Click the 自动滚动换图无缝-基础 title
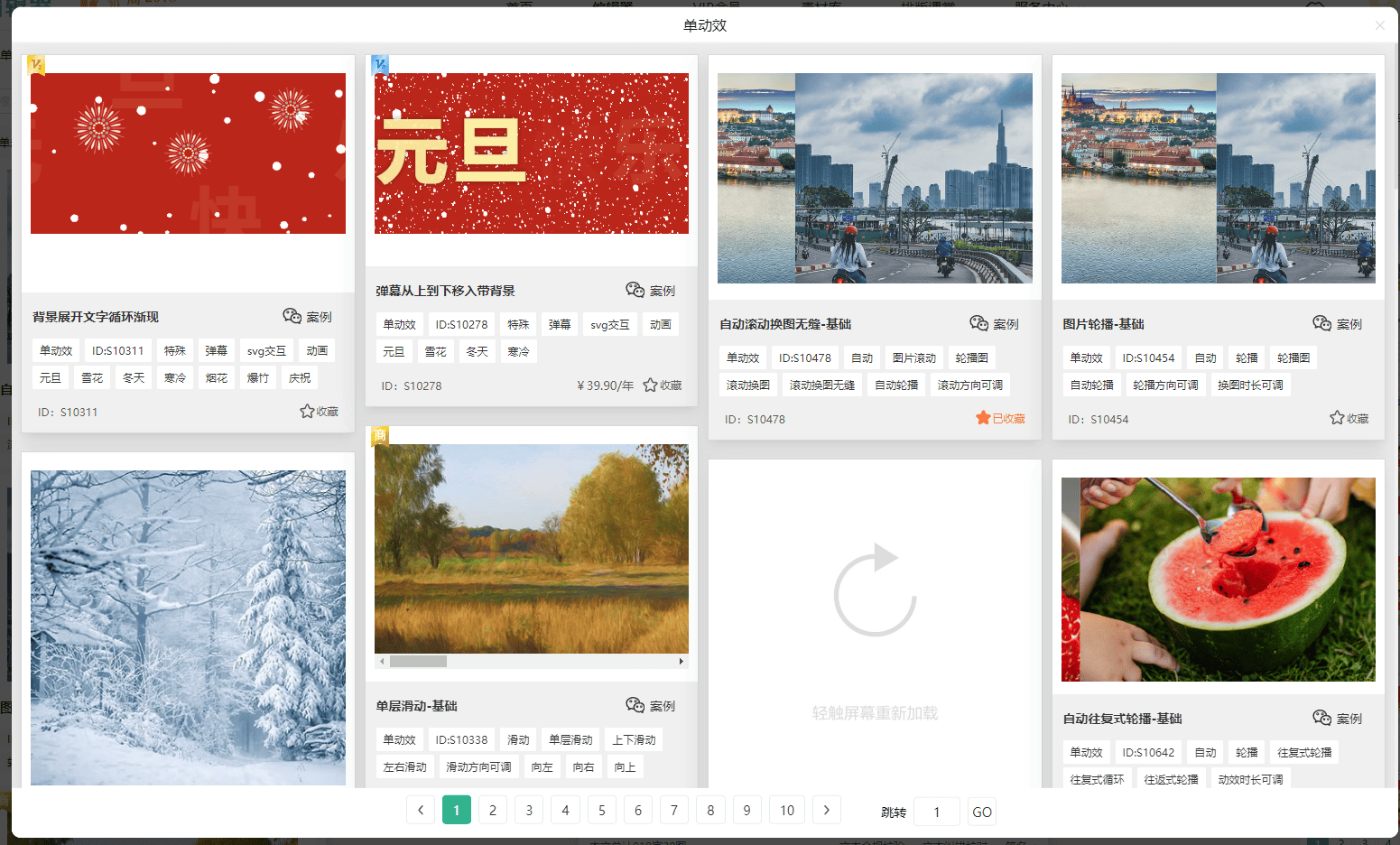Image resolution: width=1400 pixels, height=845 pixels. point(785,324)
